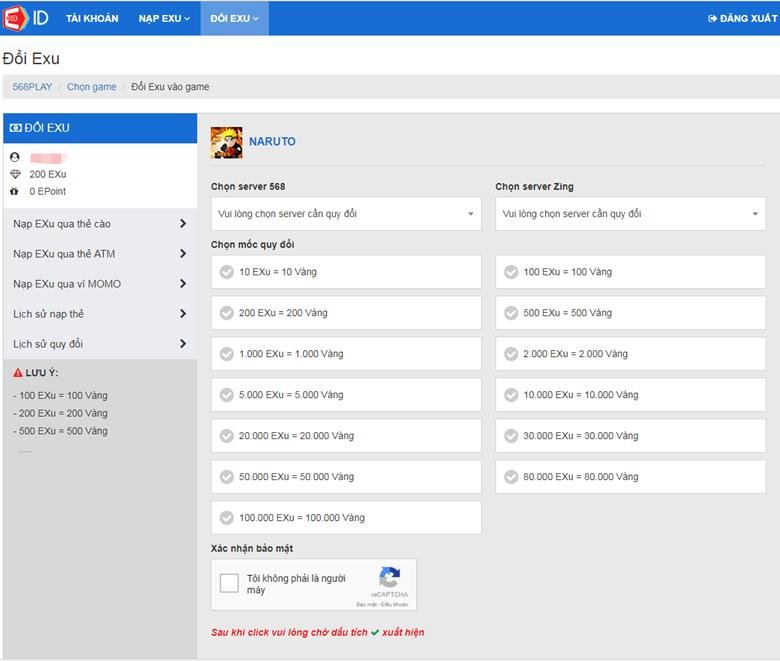Click the NARUTO game title link
This screenshot has width=780, height=661.
[272, 142]
